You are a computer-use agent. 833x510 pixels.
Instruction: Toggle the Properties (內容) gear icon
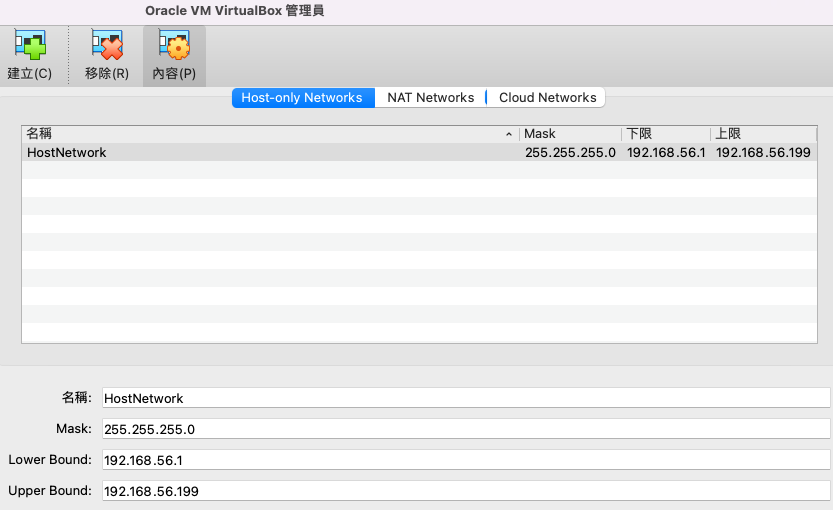coord(174,47)
